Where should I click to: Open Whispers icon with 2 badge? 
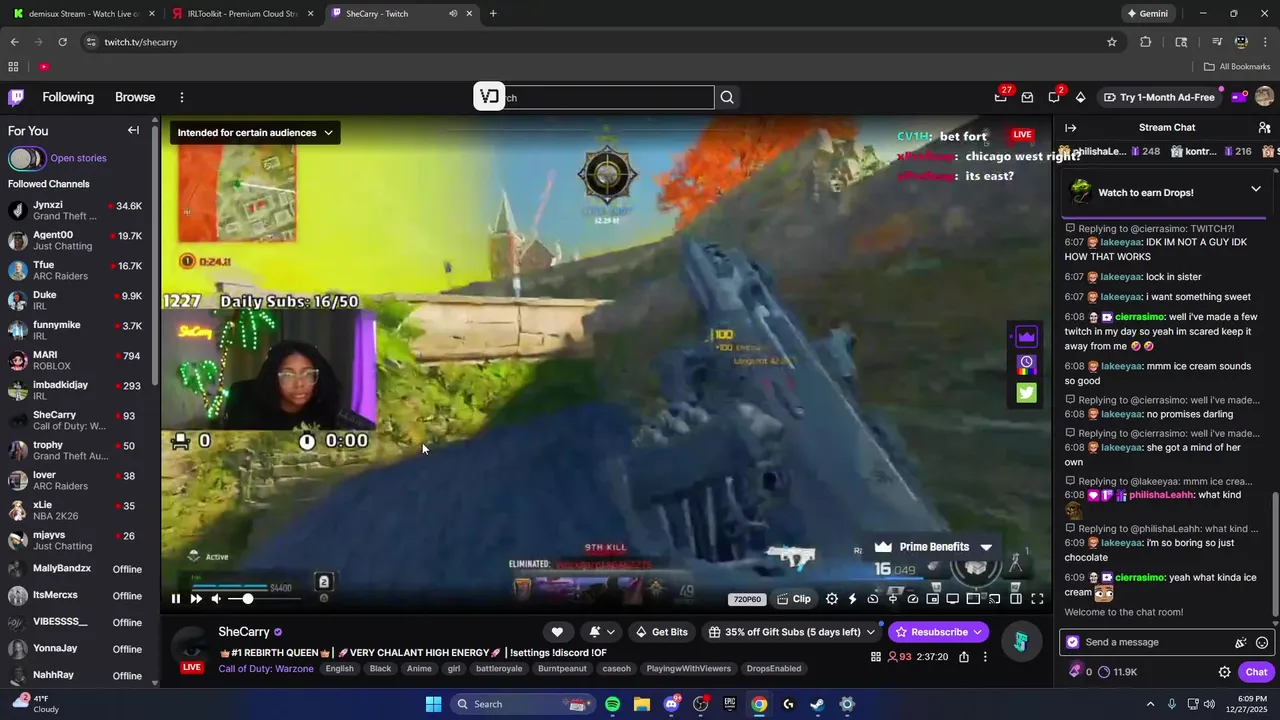[1054, 97]
